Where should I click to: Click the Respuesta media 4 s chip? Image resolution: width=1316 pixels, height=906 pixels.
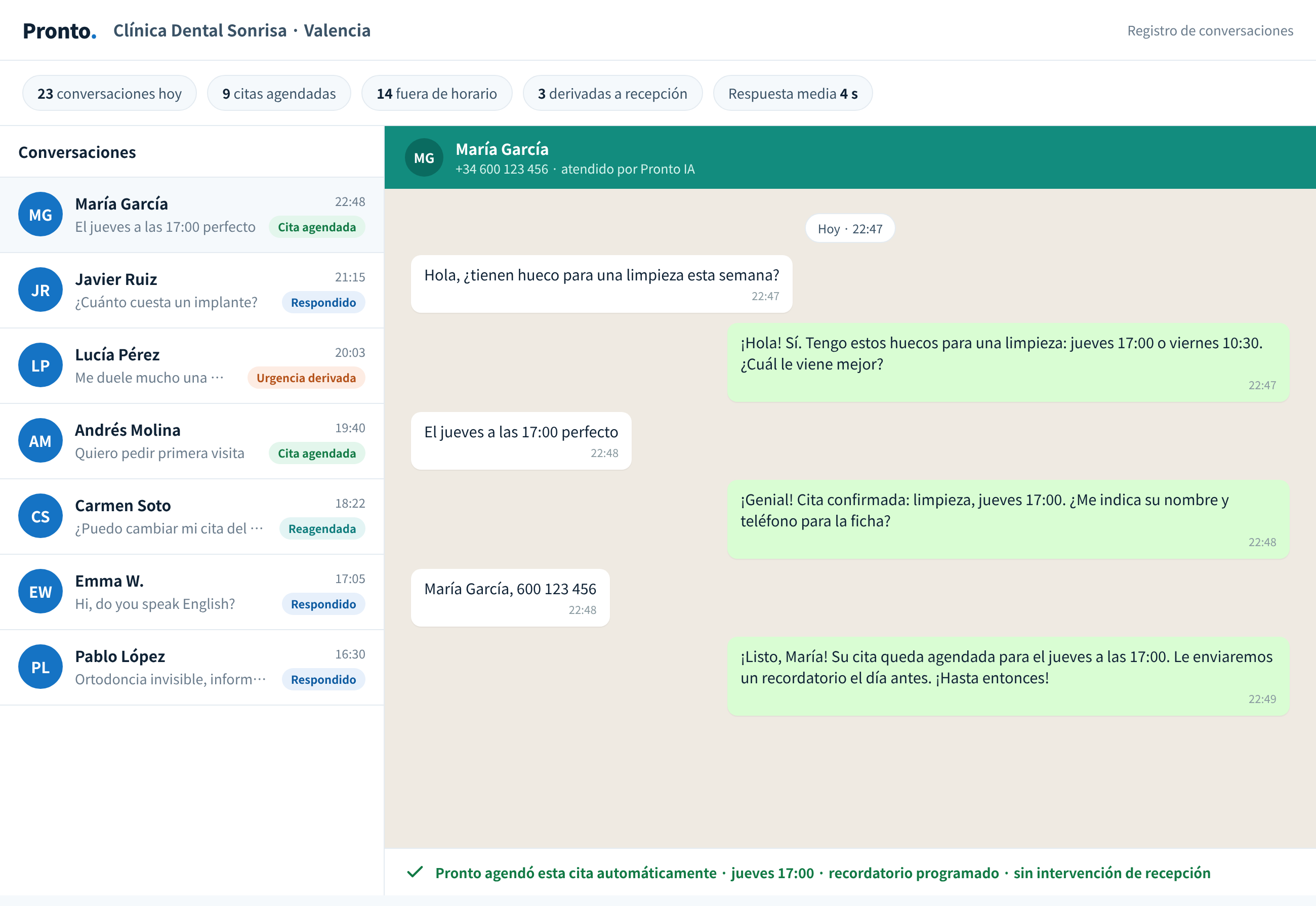coord(793,93)
